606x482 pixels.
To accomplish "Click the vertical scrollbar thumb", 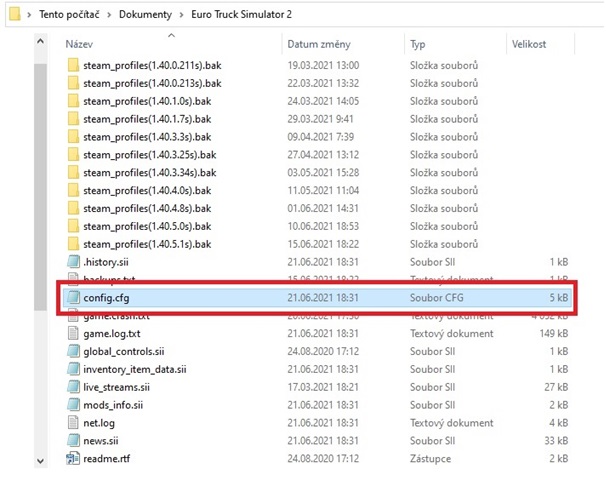I will tap(41, 187).
